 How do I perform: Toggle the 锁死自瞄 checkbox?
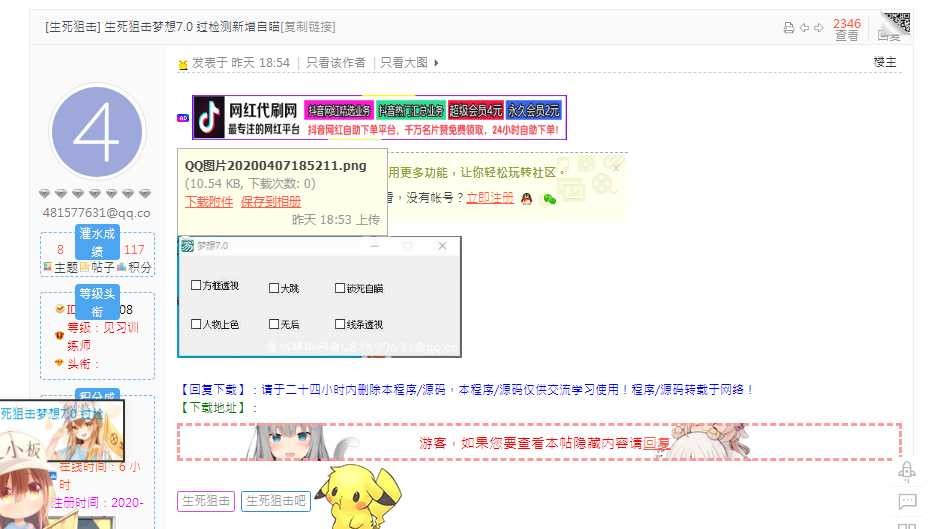coord(340,288)
